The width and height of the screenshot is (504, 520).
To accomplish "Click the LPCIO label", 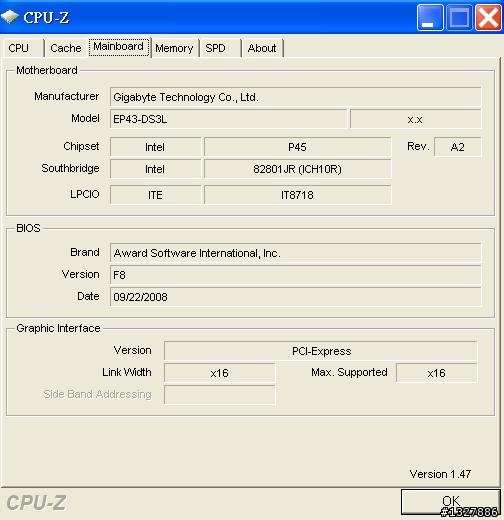I will [x=85, y=194].
